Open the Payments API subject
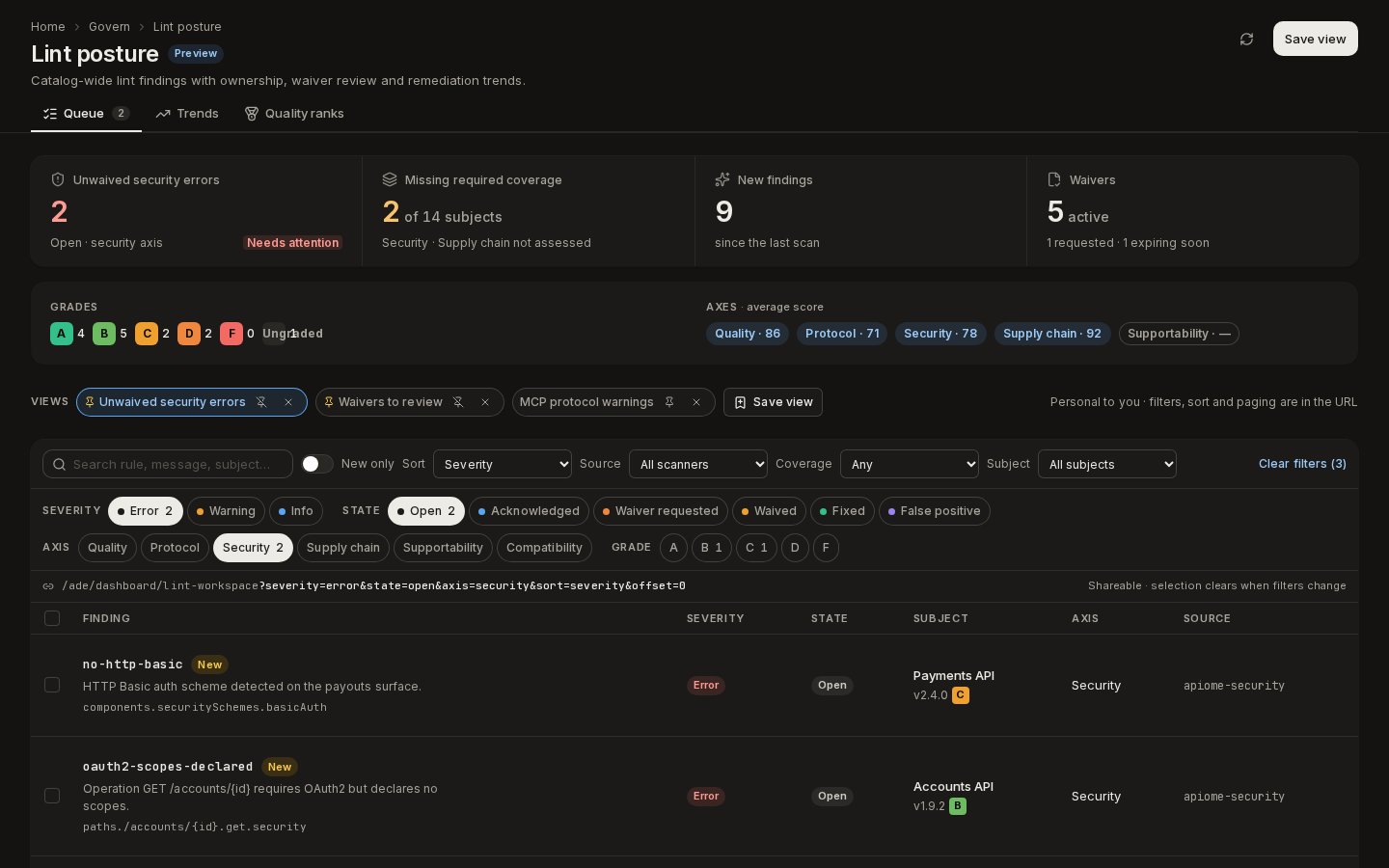Viewport: 1389px width, 868px height. 954,676
